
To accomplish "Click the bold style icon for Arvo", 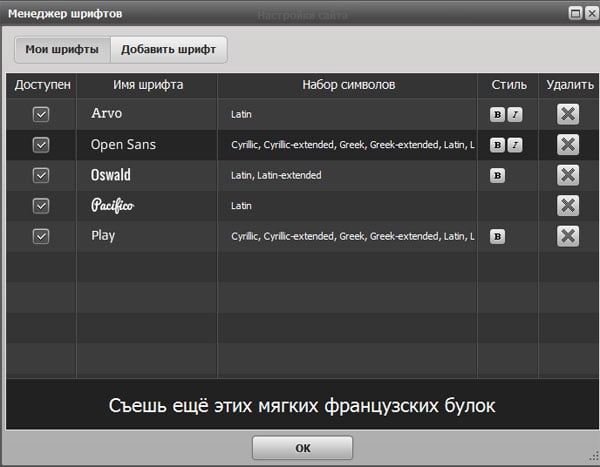I will click(x=497, y=115).
